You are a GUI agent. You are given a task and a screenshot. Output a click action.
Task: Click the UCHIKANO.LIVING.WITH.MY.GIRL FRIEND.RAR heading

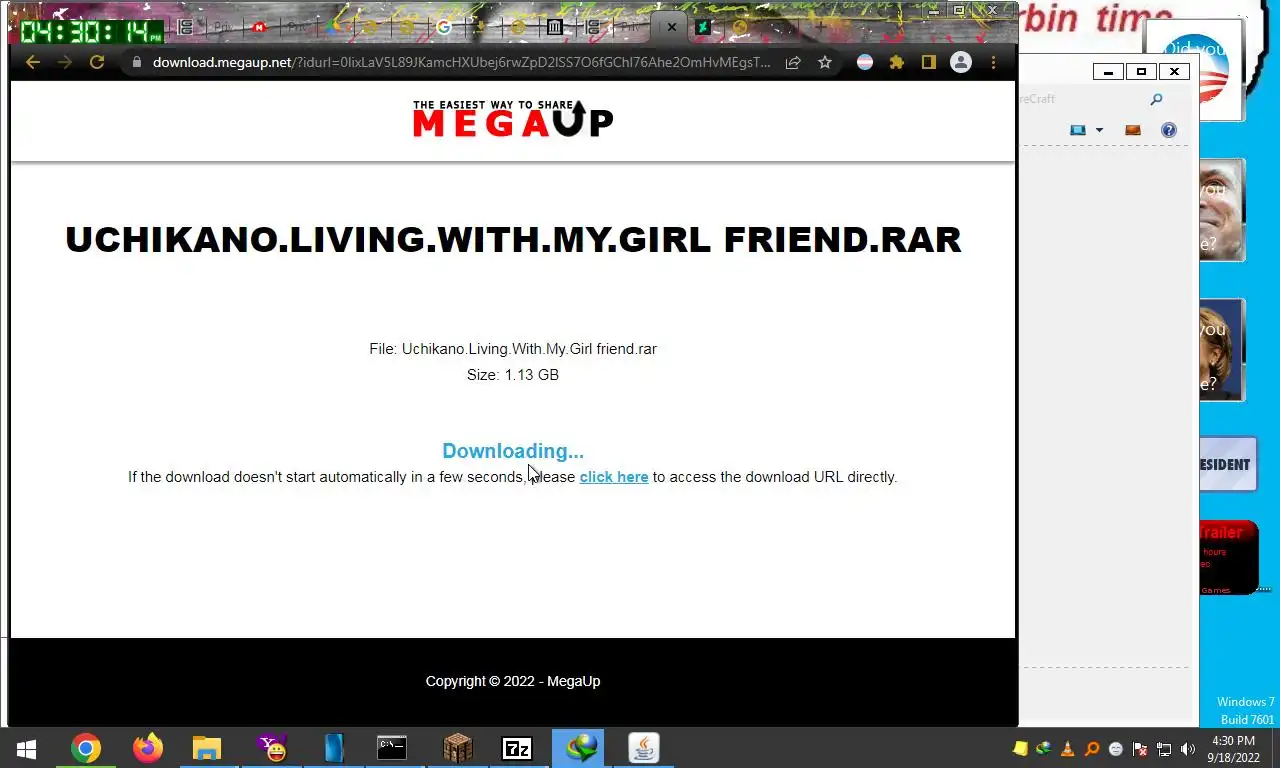513,240
